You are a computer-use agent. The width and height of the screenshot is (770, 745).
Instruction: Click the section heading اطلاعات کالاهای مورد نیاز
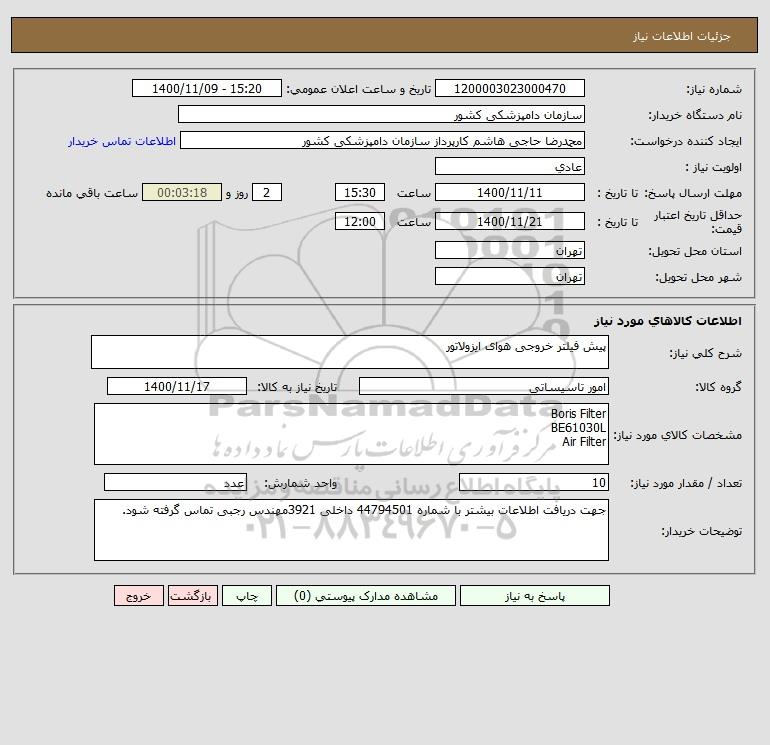[668, 321]
